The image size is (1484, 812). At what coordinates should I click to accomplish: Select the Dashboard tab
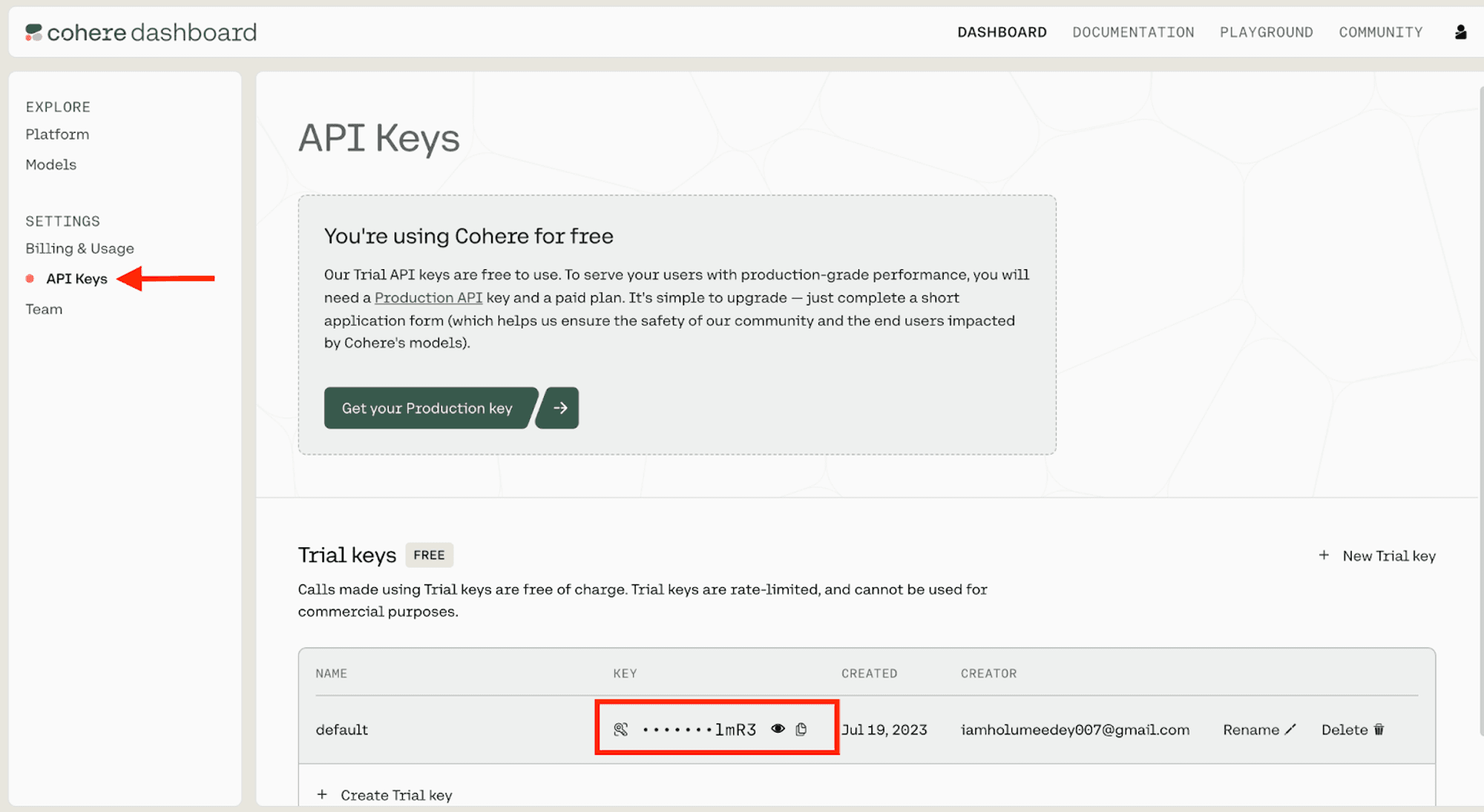click(x=1002, y=32)
